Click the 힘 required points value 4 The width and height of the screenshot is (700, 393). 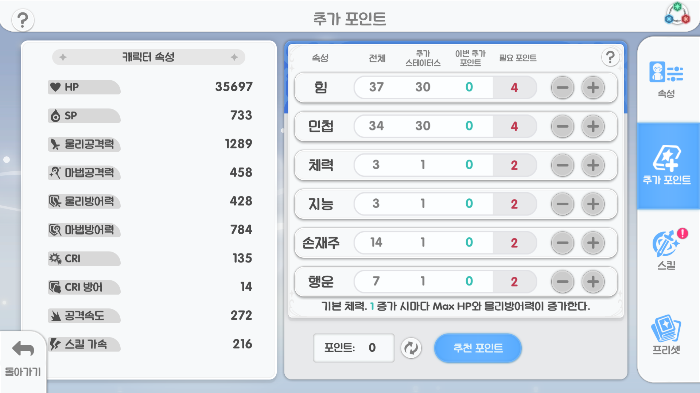click(514, 88)
